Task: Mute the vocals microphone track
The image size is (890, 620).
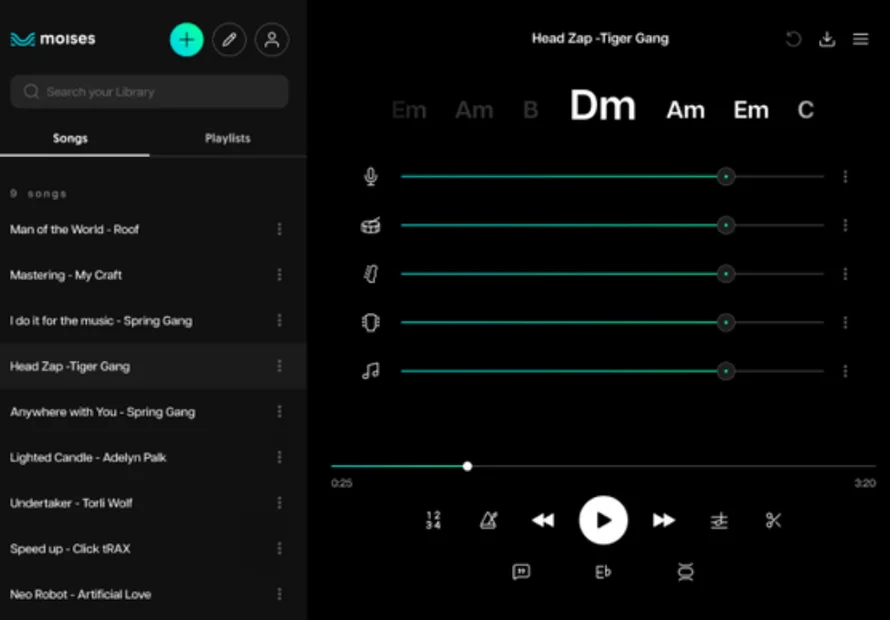Action: 371,177
